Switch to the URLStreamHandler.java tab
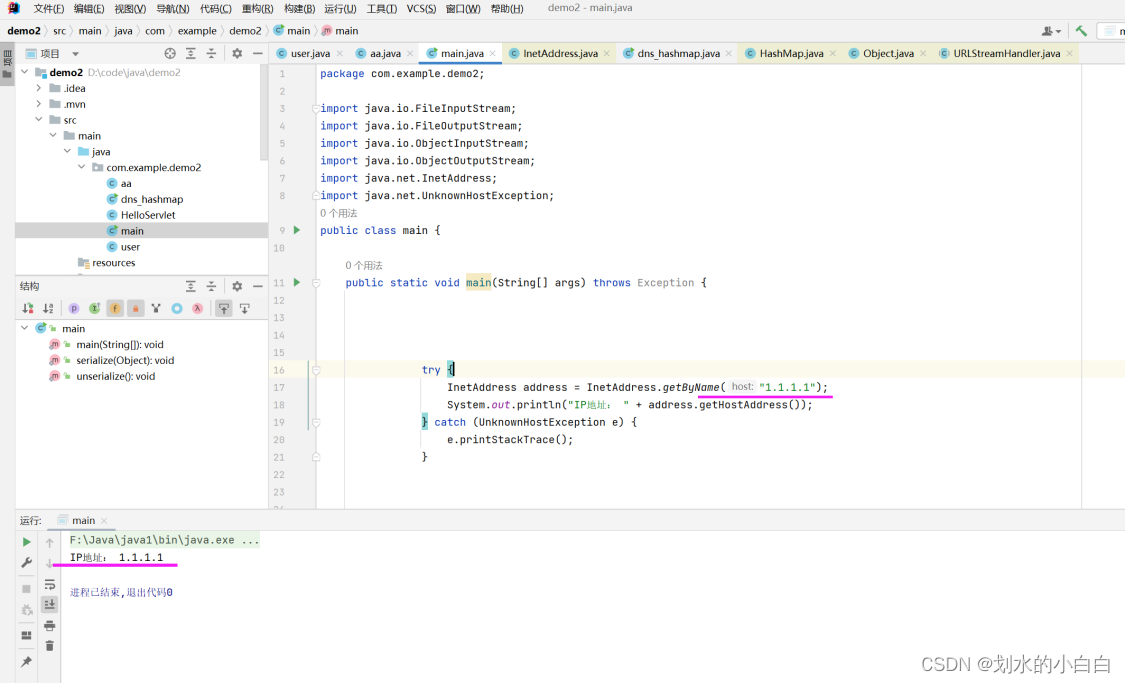 (1006, 53)
